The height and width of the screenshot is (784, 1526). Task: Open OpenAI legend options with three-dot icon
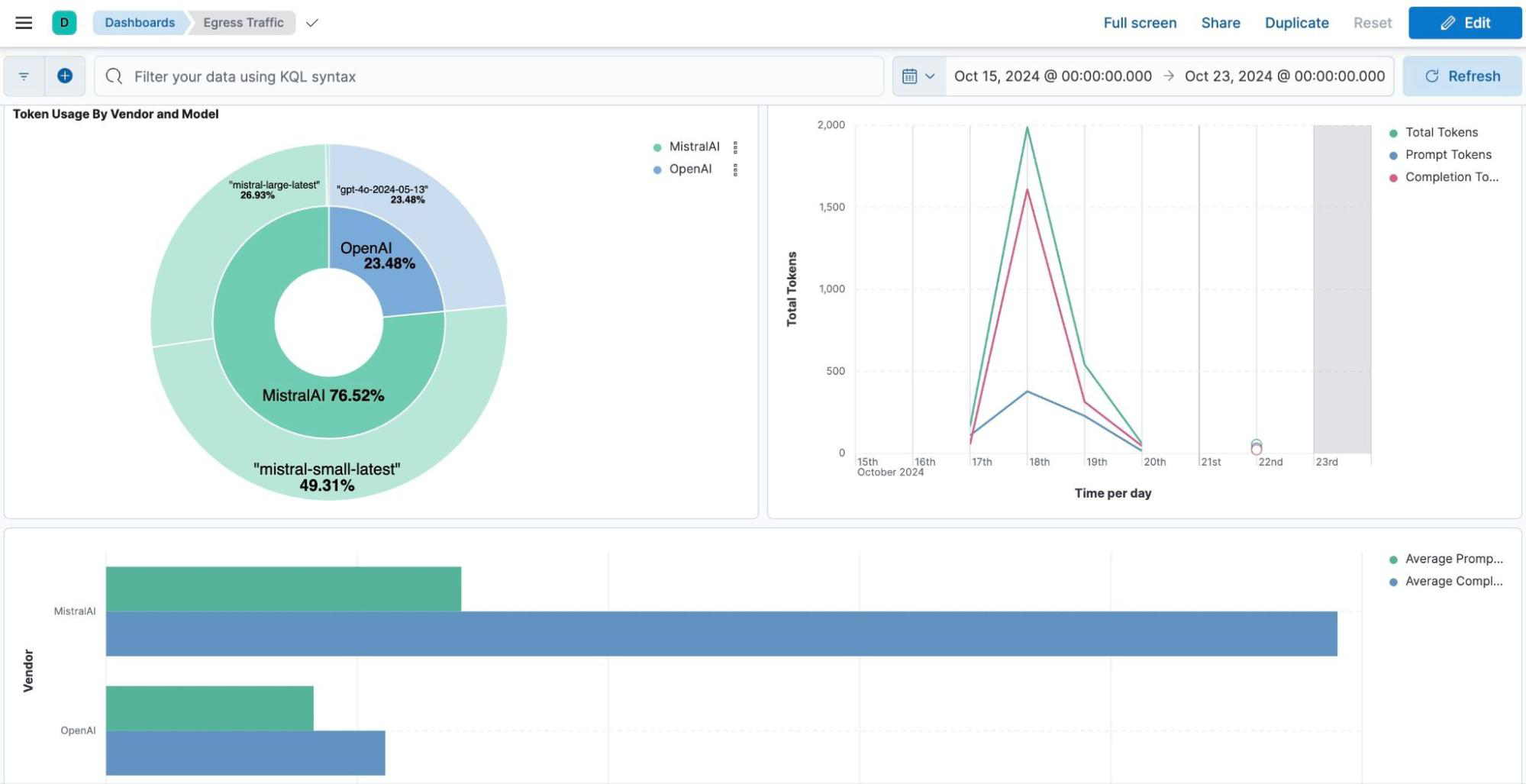click(736, 169)
